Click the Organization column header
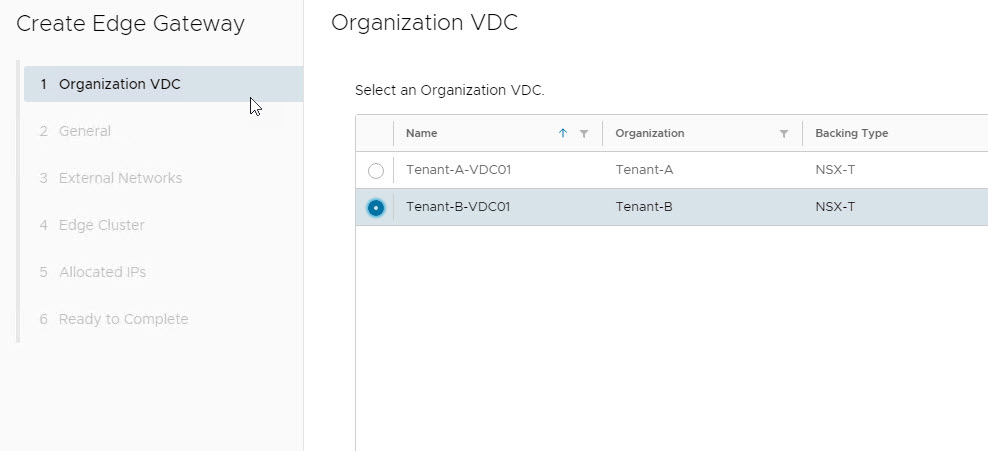The image size is (988, 451). click(649, 133)
